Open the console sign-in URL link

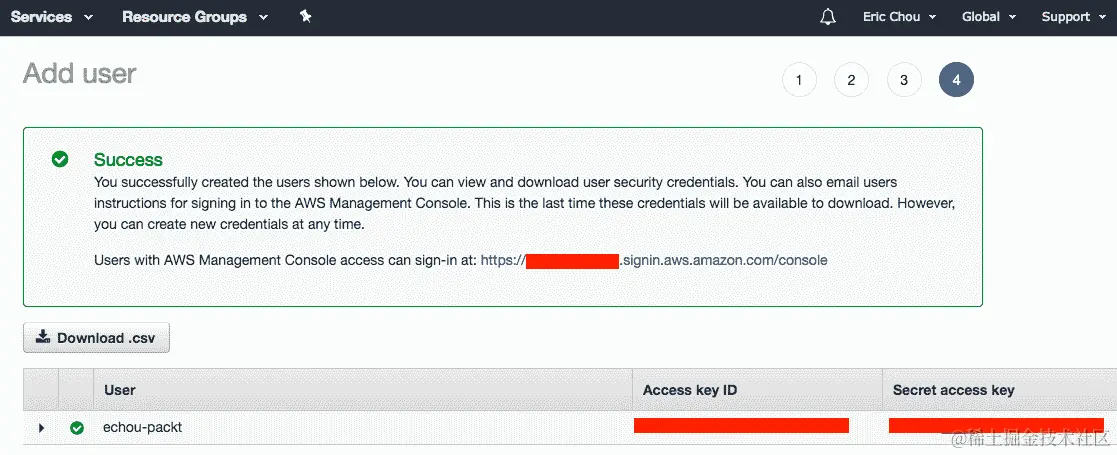(654, 260)
